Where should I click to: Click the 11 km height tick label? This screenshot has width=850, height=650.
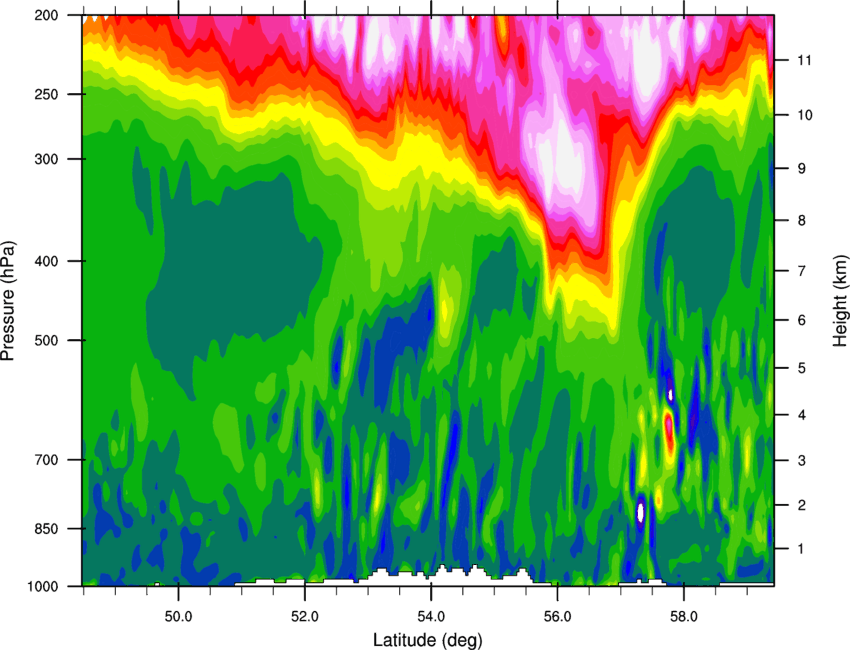coord(805,60)
